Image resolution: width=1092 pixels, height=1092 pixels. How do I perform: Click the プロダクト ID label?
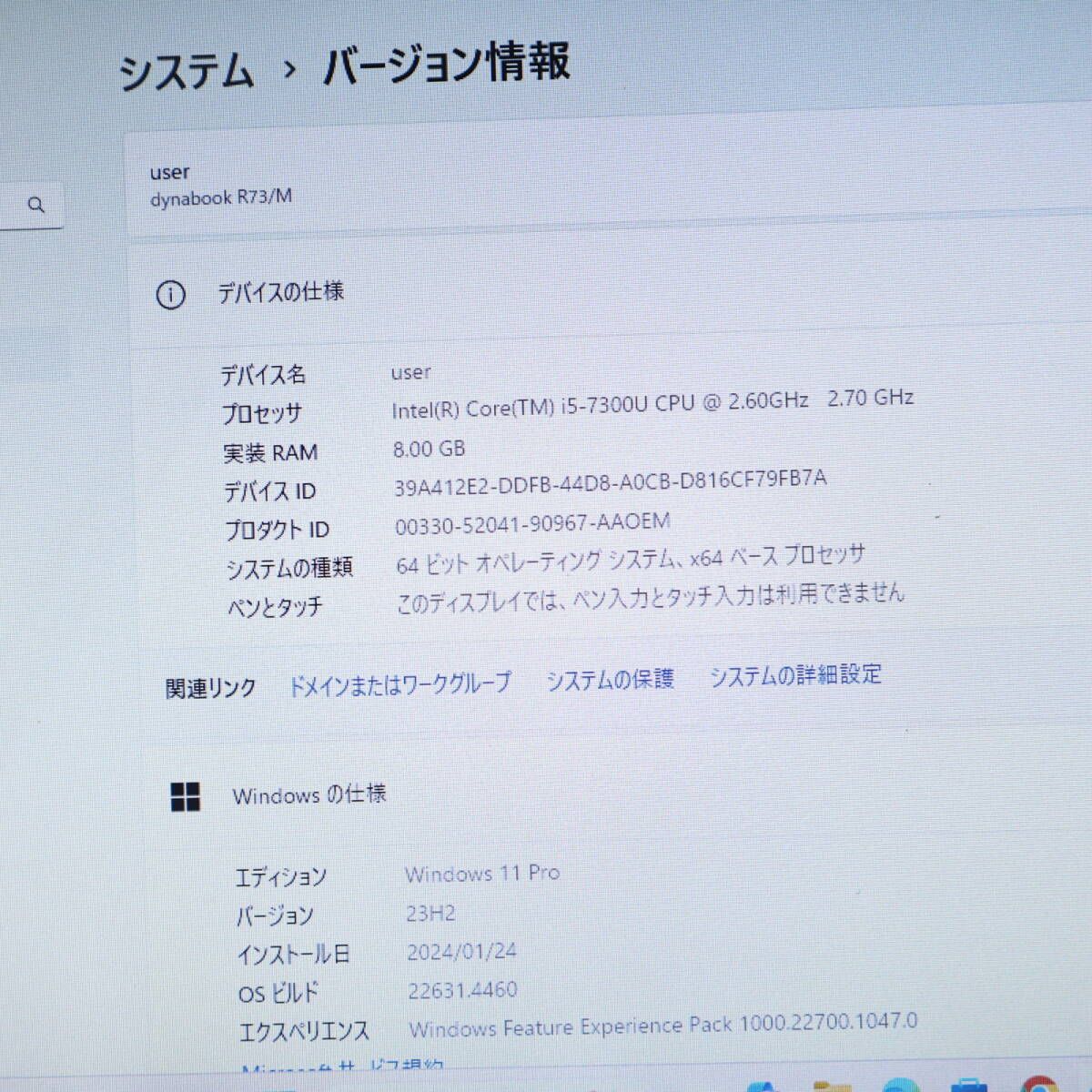(x=278, y=530)
